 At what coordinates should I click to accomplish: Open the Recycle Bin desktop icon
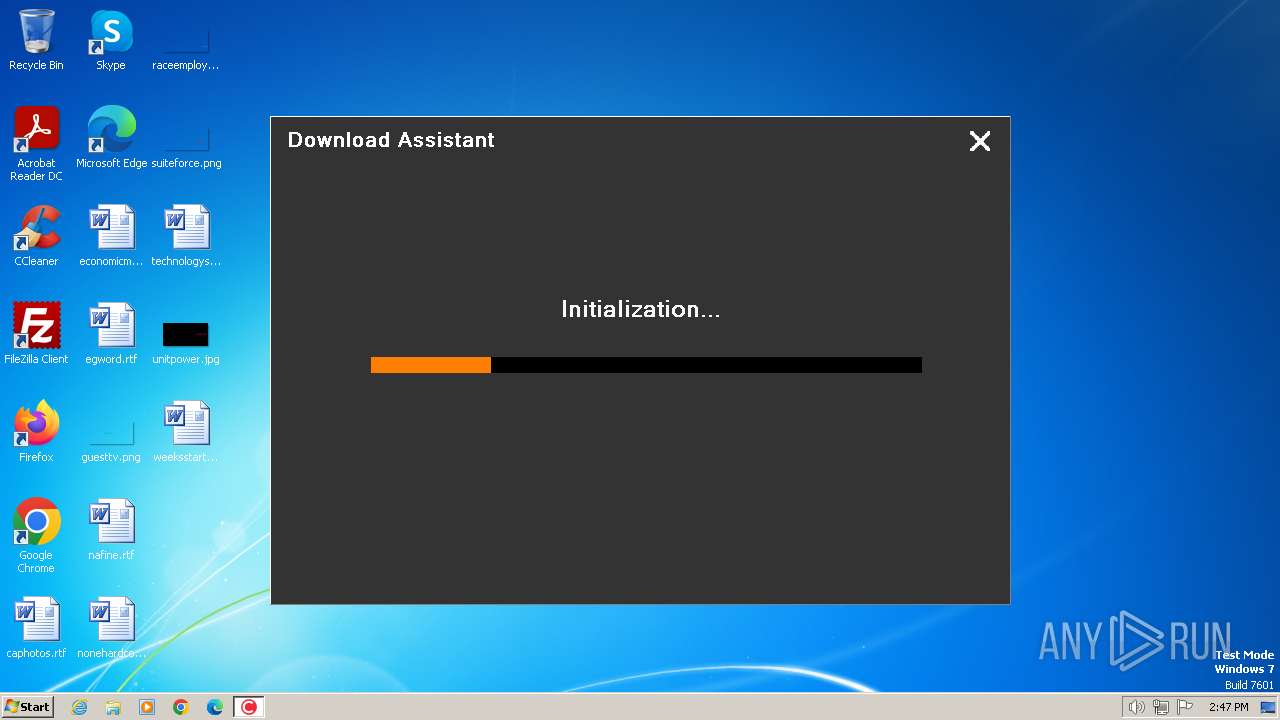point(36,41)
